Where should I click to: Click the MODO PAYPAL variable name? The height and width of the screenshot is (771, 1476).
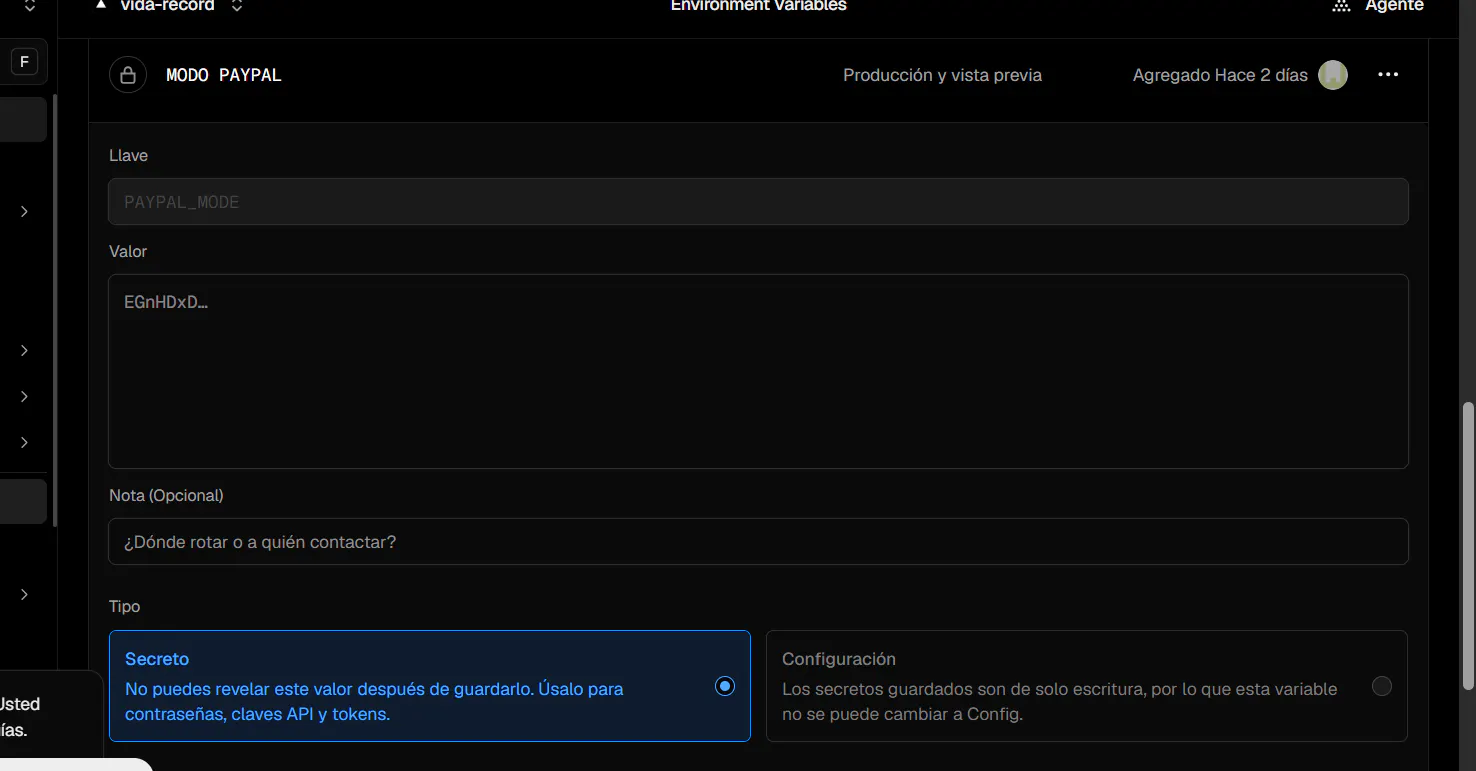click(x=224, y=75)
